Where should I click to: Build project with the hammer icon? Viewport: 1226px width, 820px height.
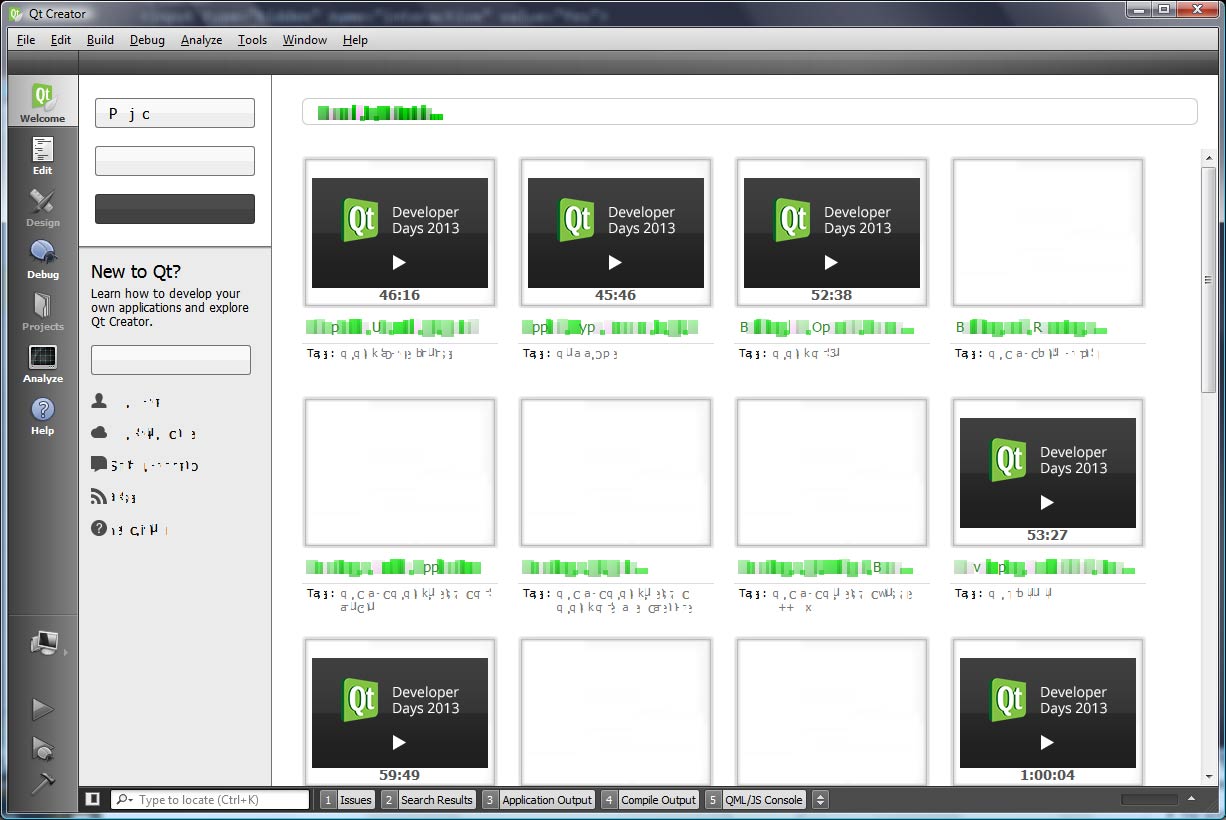(x=43, y=783)
